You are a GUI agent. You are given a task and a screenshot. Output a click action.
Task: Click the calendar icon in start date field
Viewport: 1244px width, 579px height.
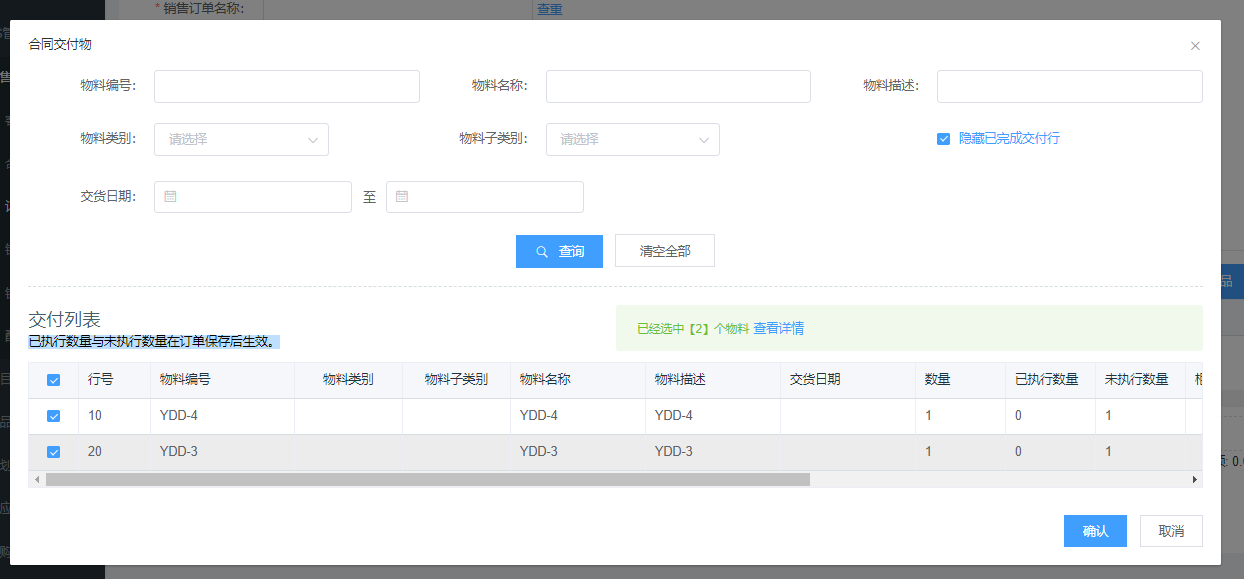(170, 197)
